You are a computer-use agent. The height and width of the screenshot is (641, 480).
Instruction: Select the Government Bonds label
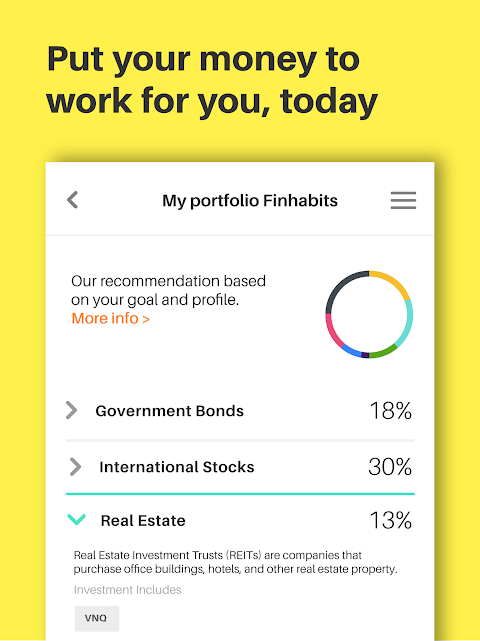[169, 411]
